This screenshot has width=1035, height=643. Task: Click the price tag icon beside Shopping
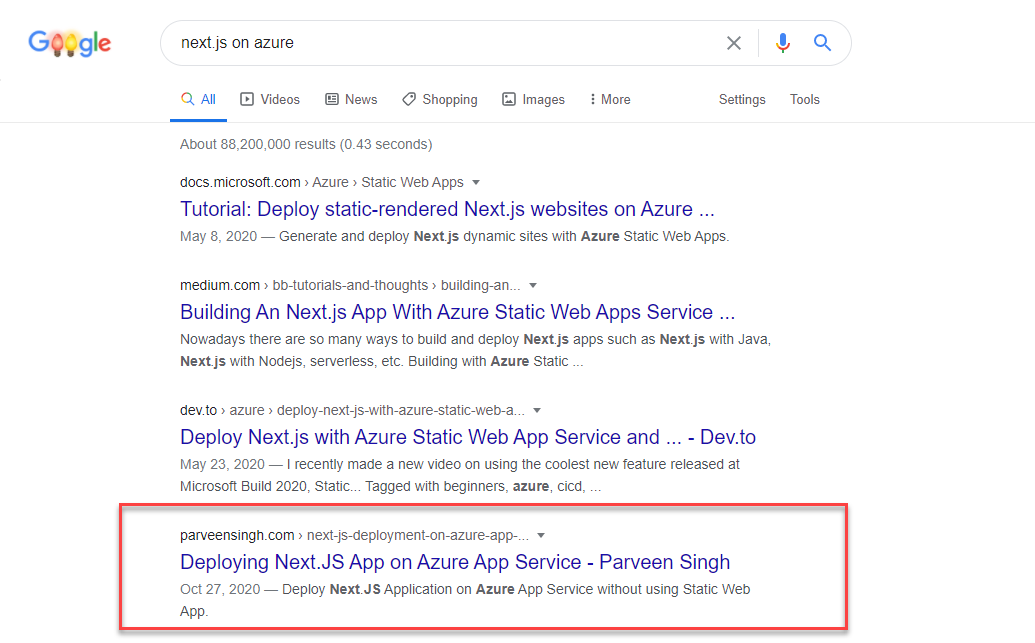click(x=408, y=99)
